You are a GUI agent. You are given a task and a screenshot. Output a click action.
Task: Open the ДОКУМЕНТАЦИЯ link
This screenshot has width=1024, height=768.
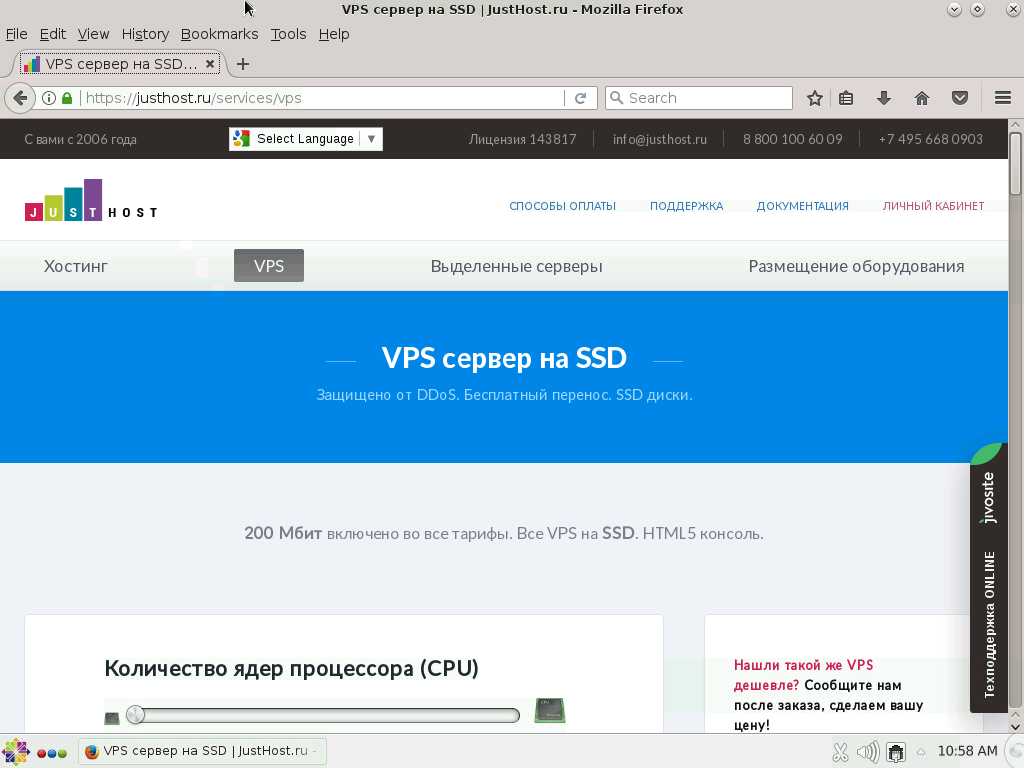803,206
